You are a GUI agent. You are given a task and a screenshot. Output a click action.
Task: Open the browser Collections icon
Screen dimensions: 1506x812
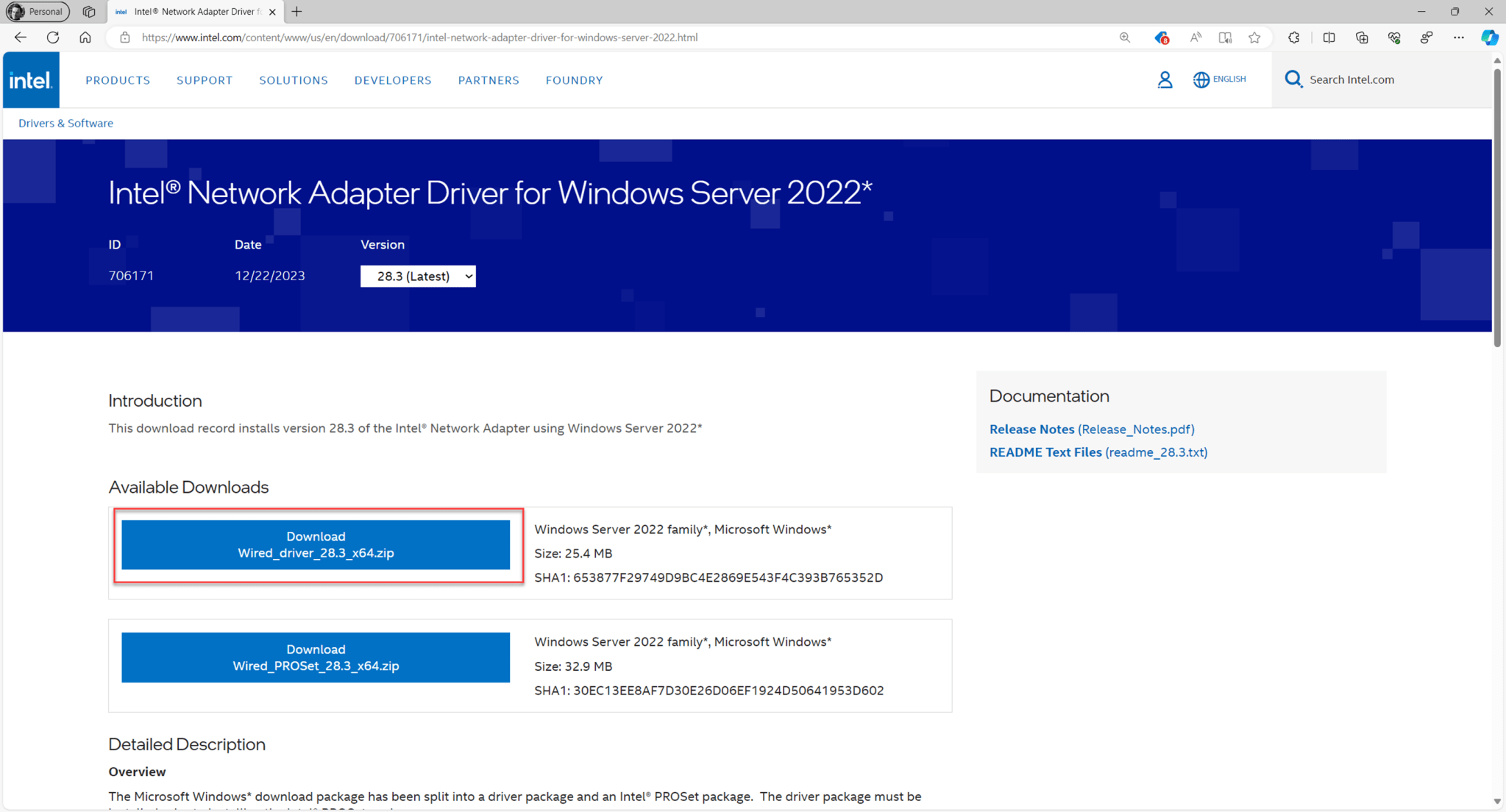click(x=1361, y=37)
